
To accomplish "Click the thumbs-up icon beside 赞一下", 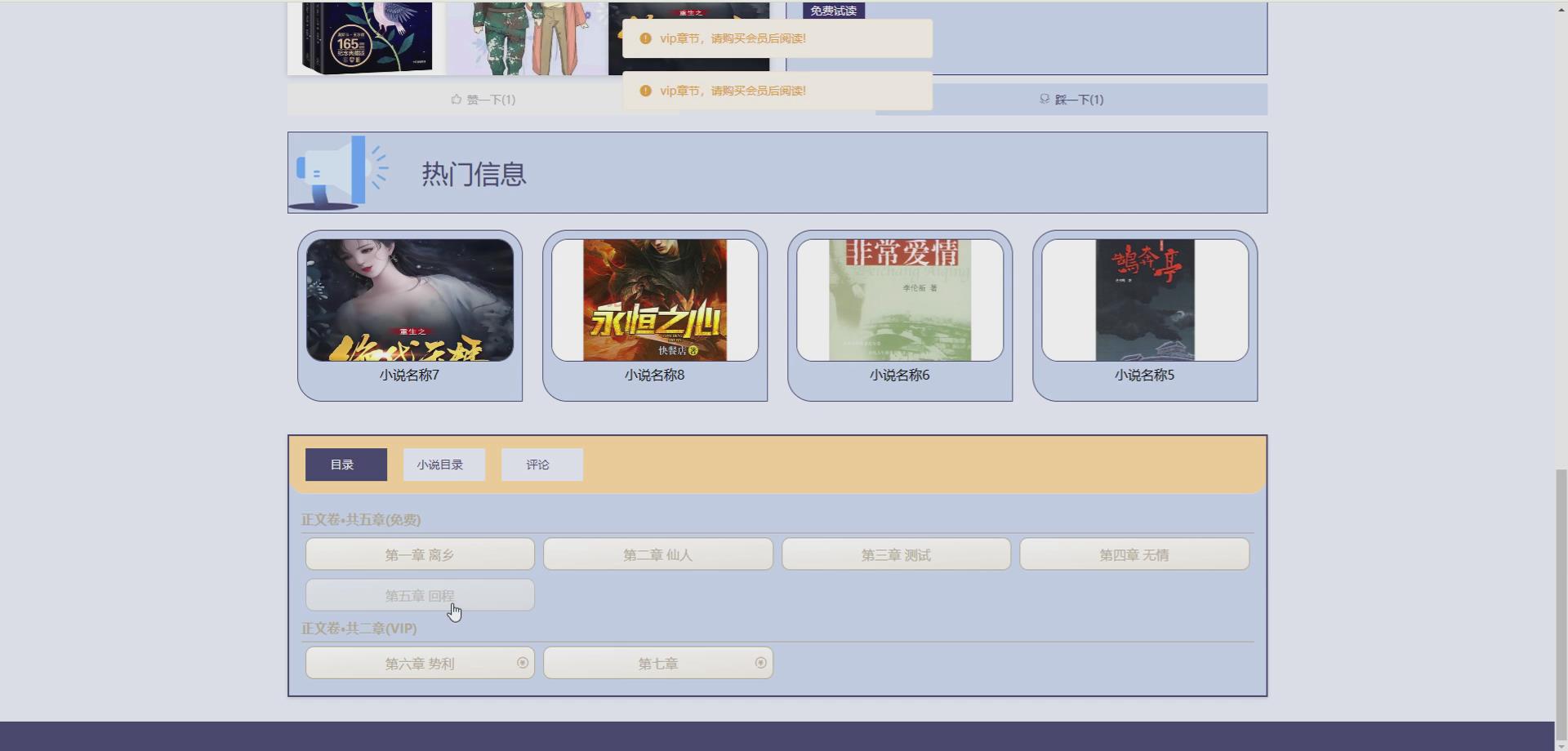I will [456, 100].
